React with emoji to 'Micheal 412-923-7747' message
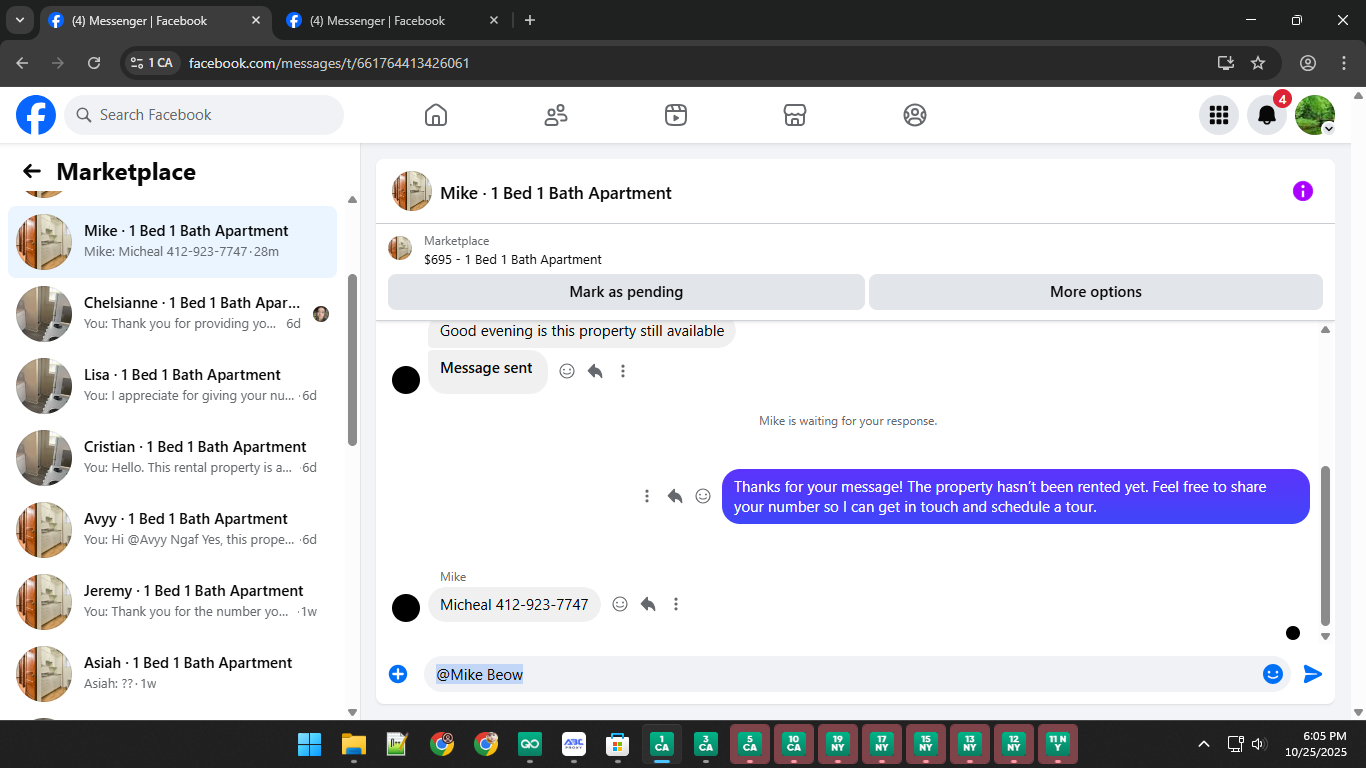The height and width of the screenshot is (768, 1366). [x=620, y=604]
